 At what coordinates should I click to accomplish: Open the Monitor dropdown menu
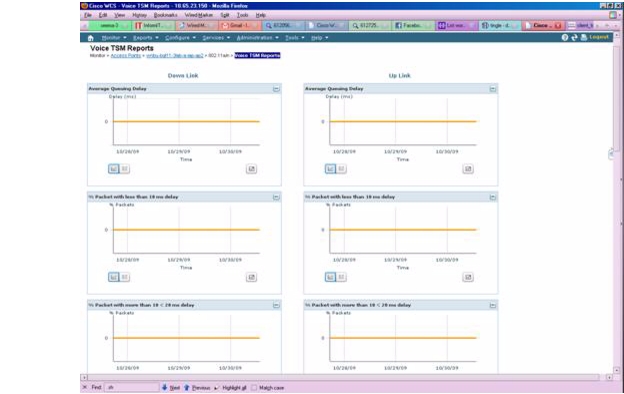tap(114, 38)
